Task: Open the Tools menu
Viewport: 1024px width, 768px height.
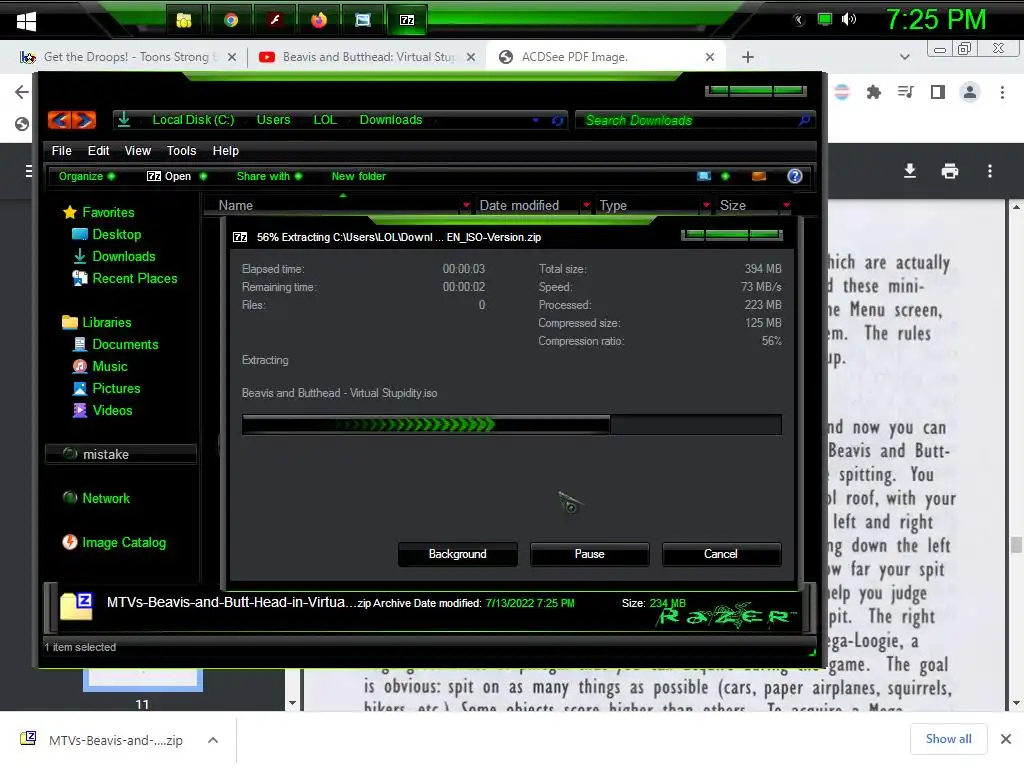Action: pos(182,151)
